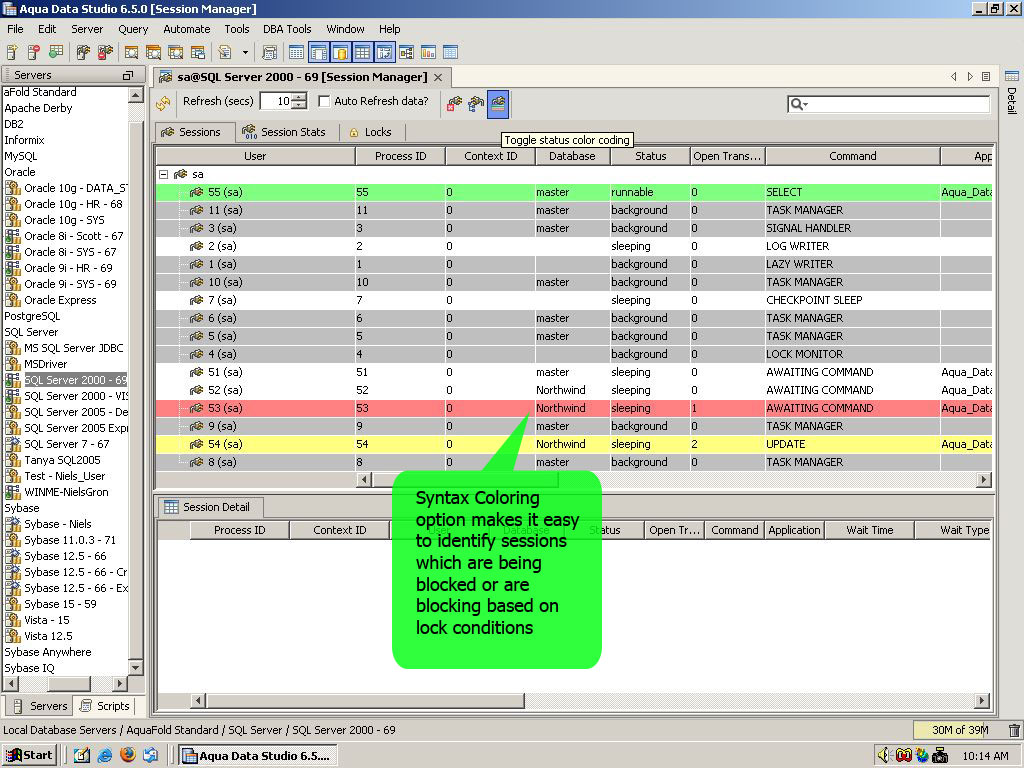Select the Sessions tab
The height and width of the screenshot is (768, 1024).
coord(195,132)
